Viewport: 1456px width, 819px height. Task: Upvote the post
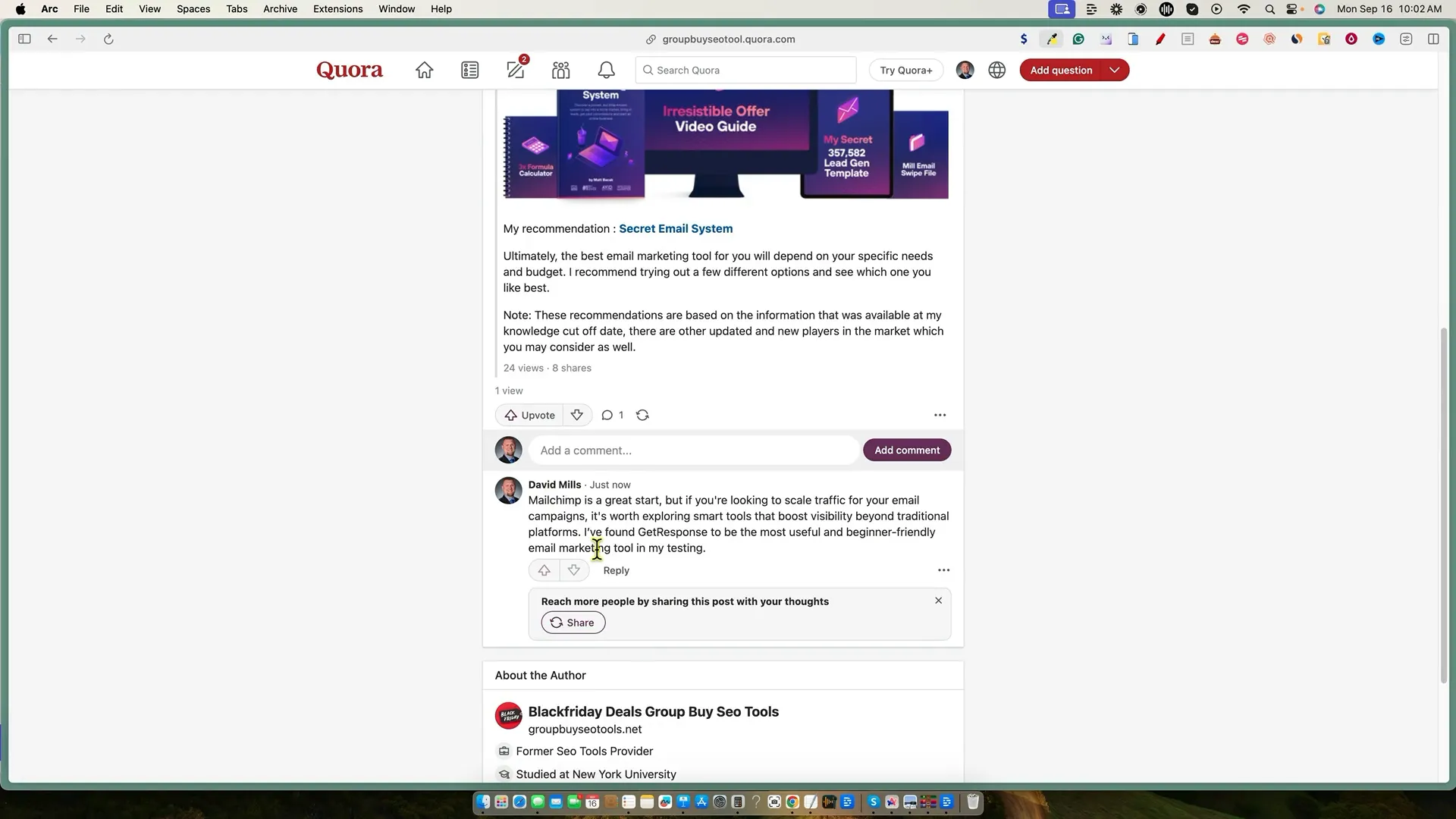click(x=529, y=416)
